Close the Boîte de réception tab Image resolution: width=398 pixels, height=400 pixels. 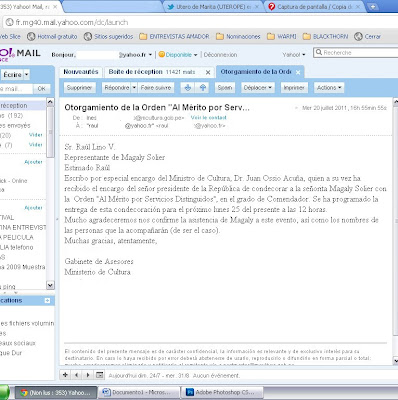point(208,72)
